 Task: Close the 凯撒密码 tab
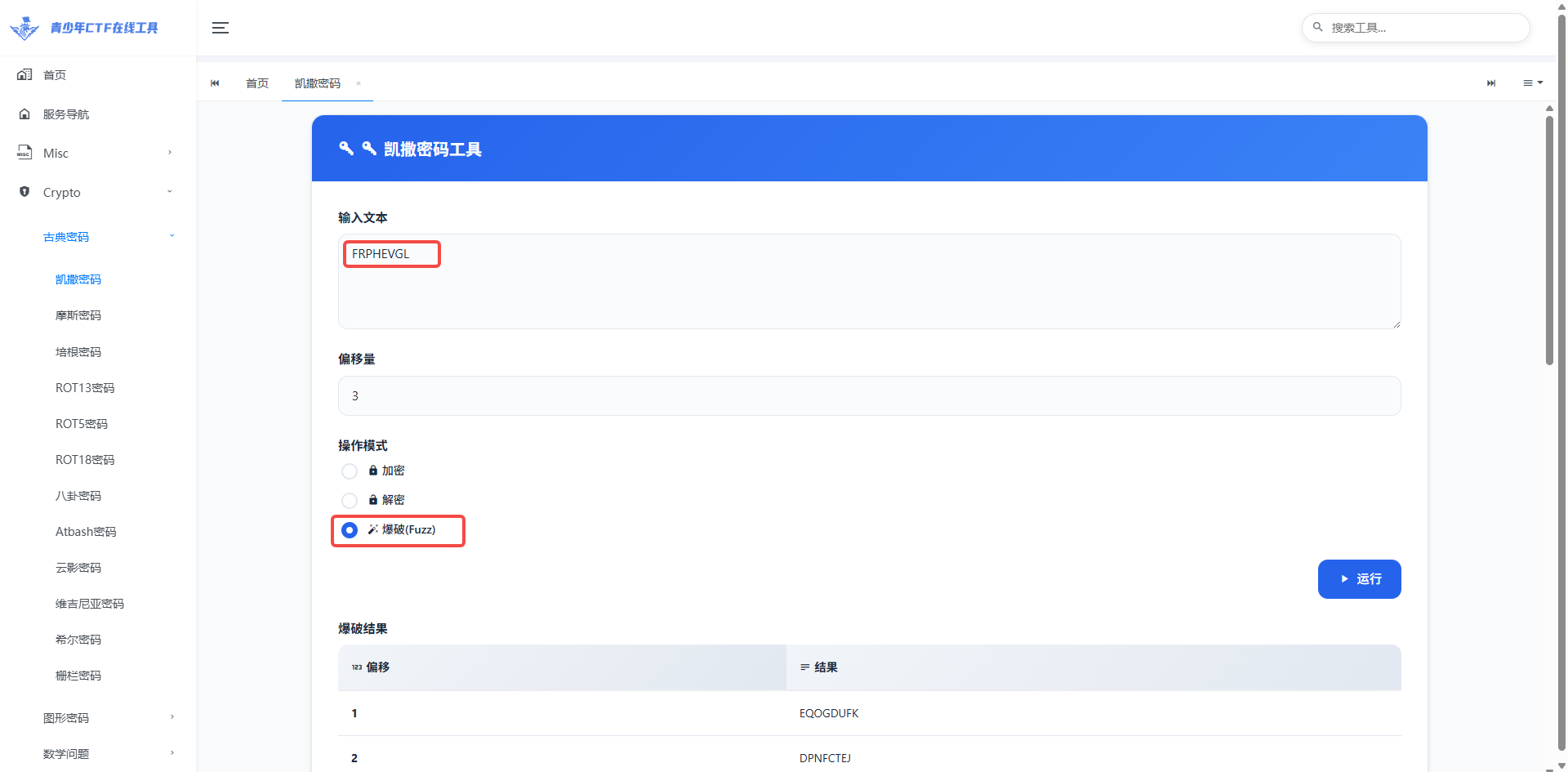359,83
